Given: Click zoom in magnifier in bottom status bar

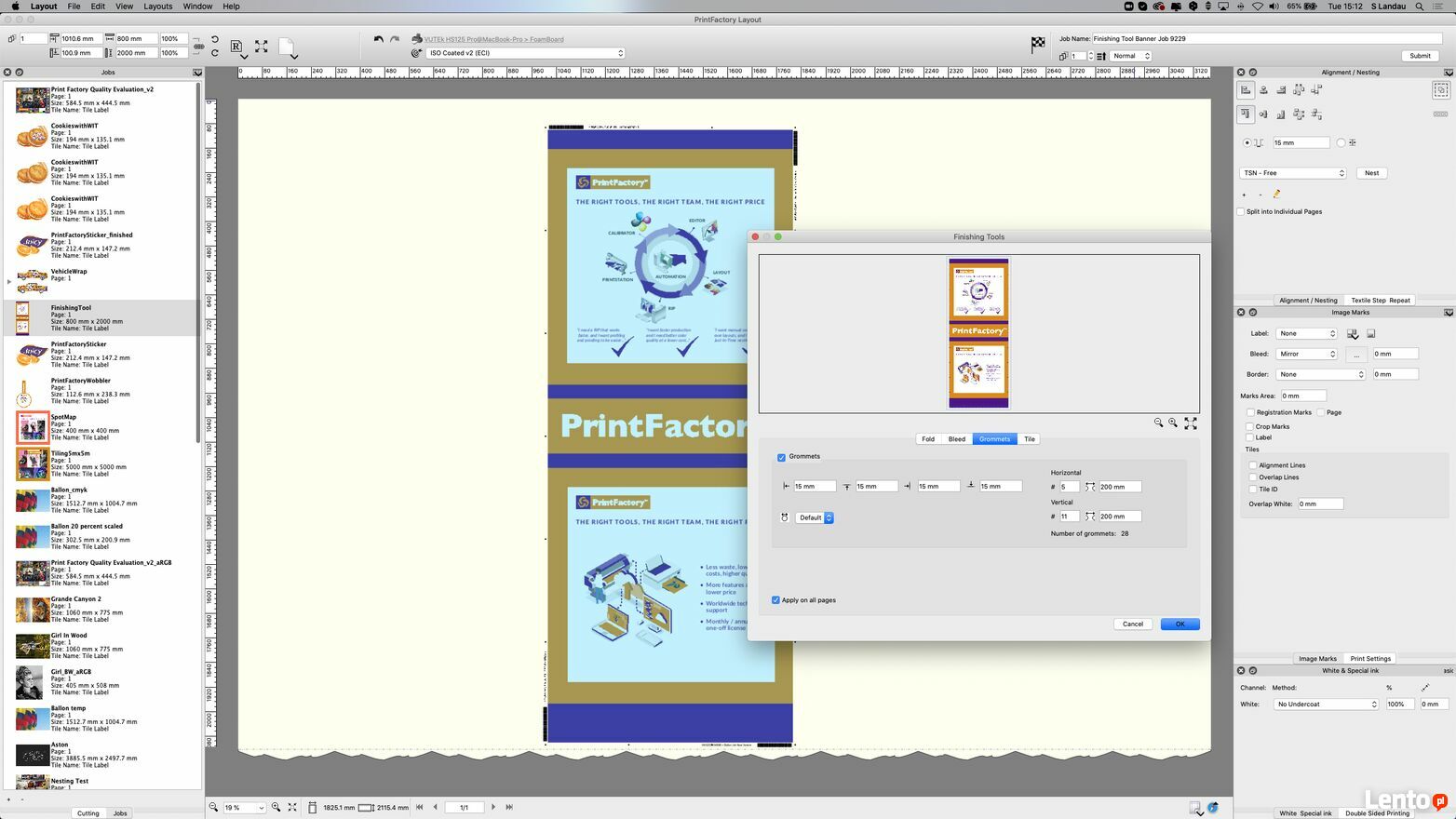Looking at the screenshot, I should tap(276, 807).
